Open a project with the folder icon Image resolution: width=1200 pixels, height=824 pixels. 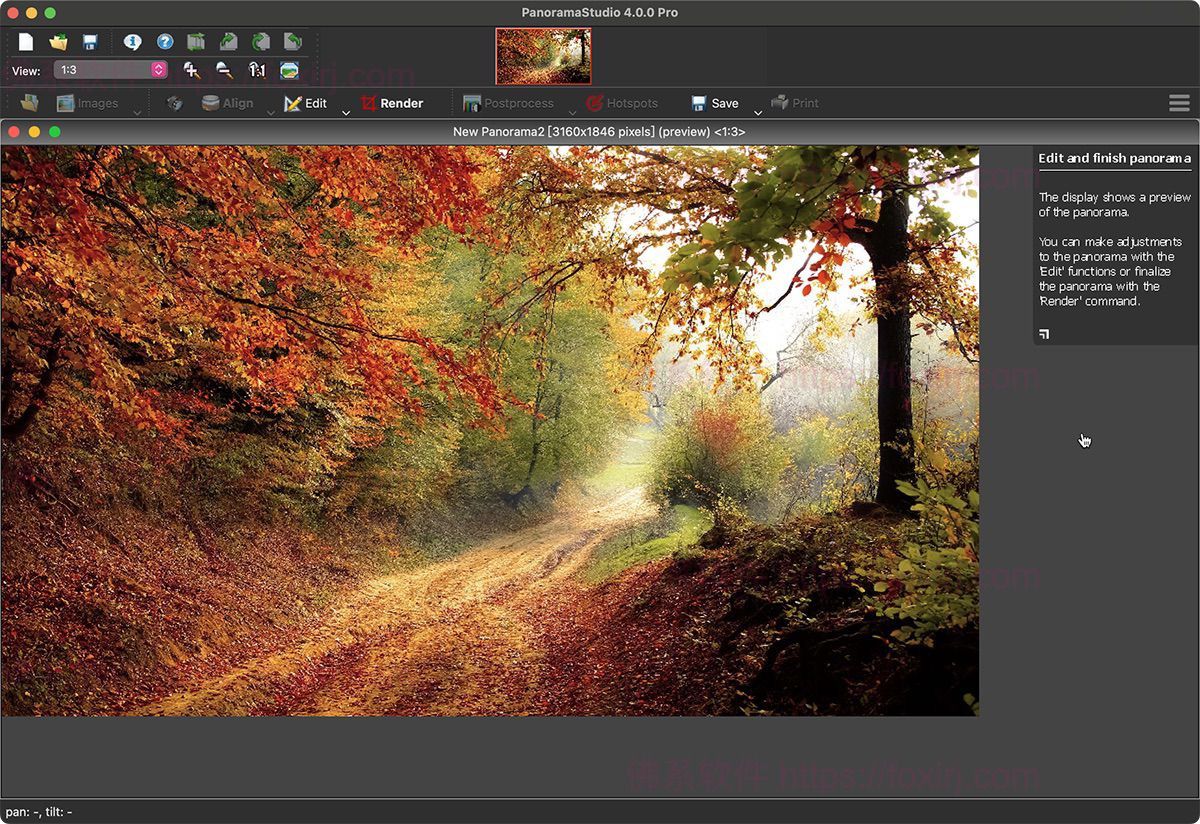(59, 42)
